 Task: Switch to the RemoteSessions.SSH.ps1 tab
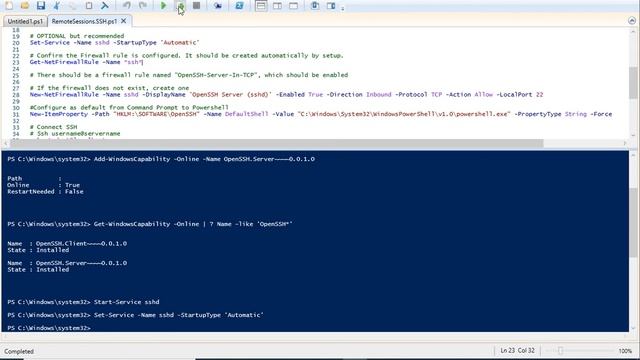84,21
